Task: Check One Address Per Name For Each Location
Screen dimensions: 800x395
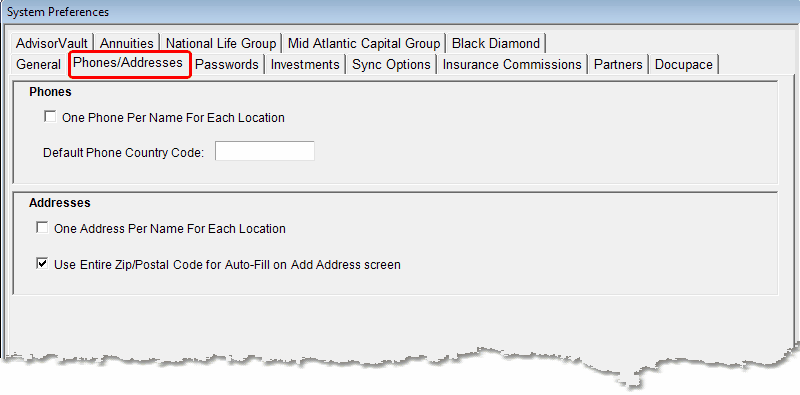Action: tap(42, 228)
